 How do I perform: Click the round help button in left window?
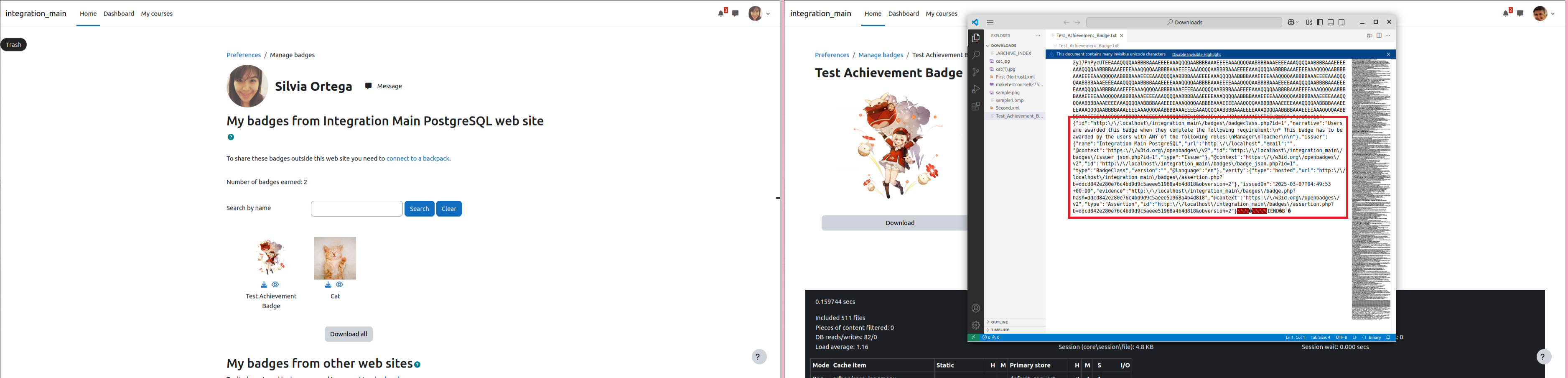coord(758,357)
